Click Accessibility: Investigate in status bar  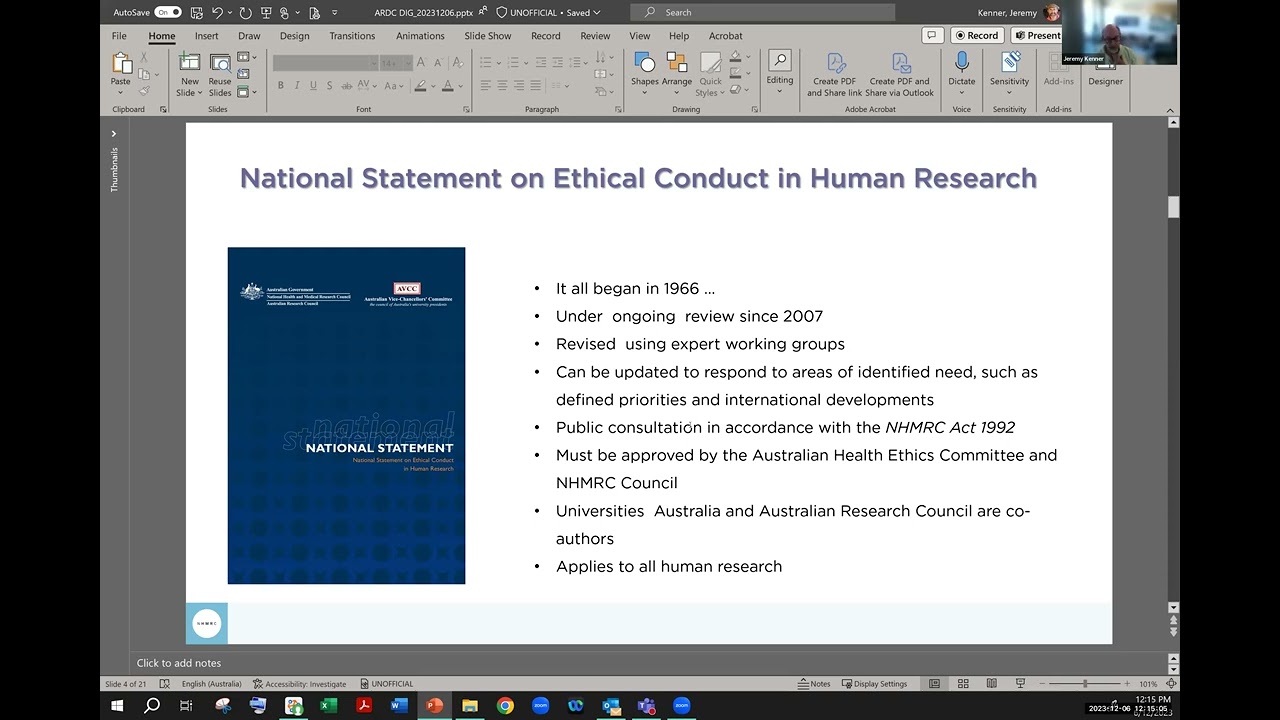point(299,684)
